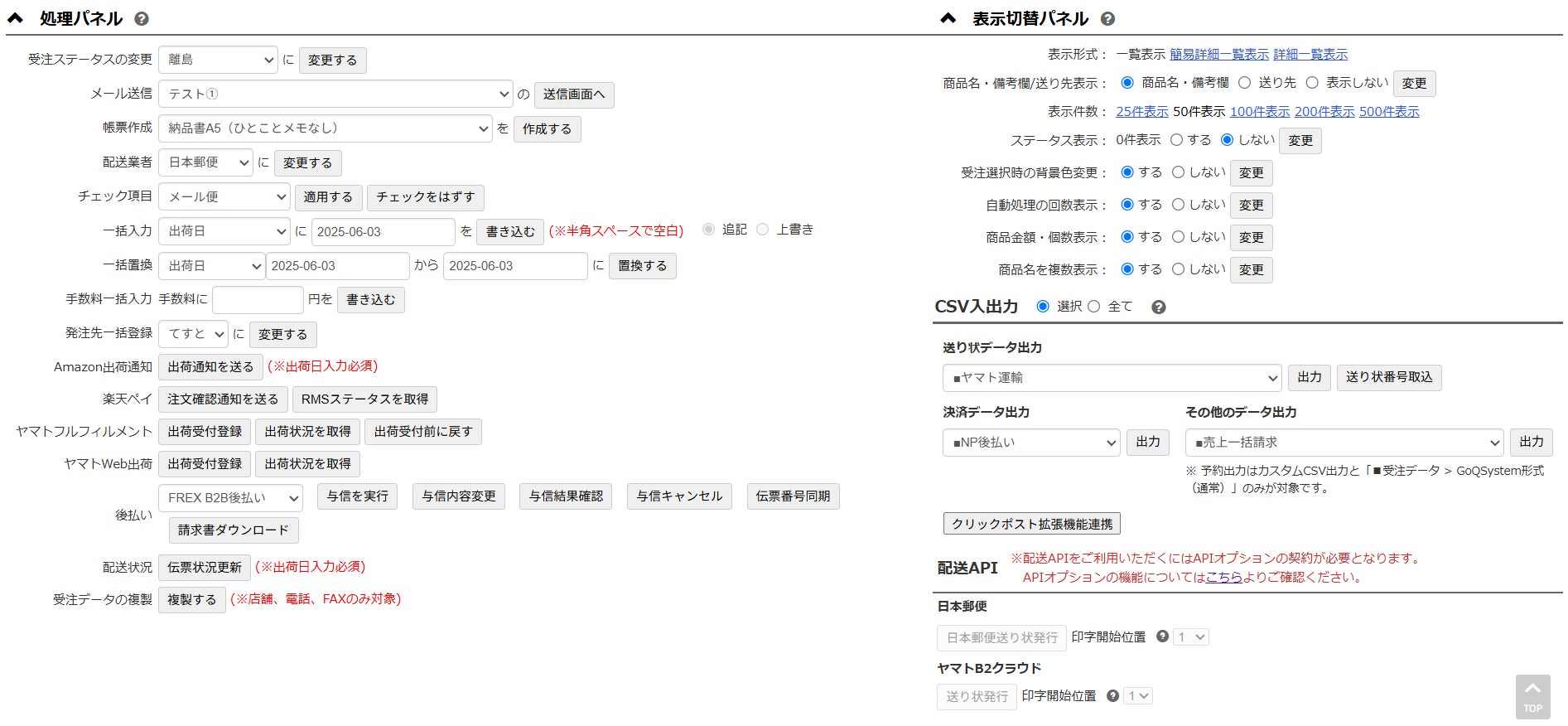Click help icon next to CSV入出力 全て
The height and width of the screenshot is (726, 1568).
[x=1159, y=307]
